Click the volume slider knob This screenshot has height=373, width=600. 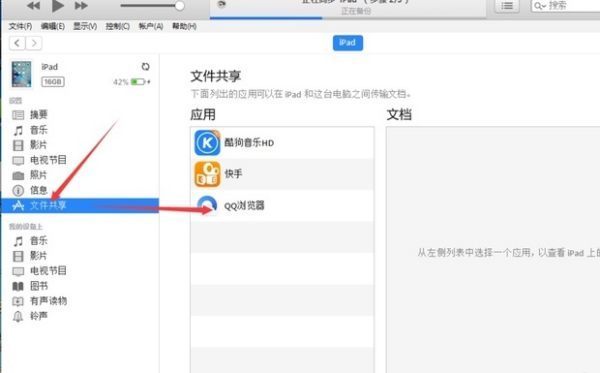point(179,5)
